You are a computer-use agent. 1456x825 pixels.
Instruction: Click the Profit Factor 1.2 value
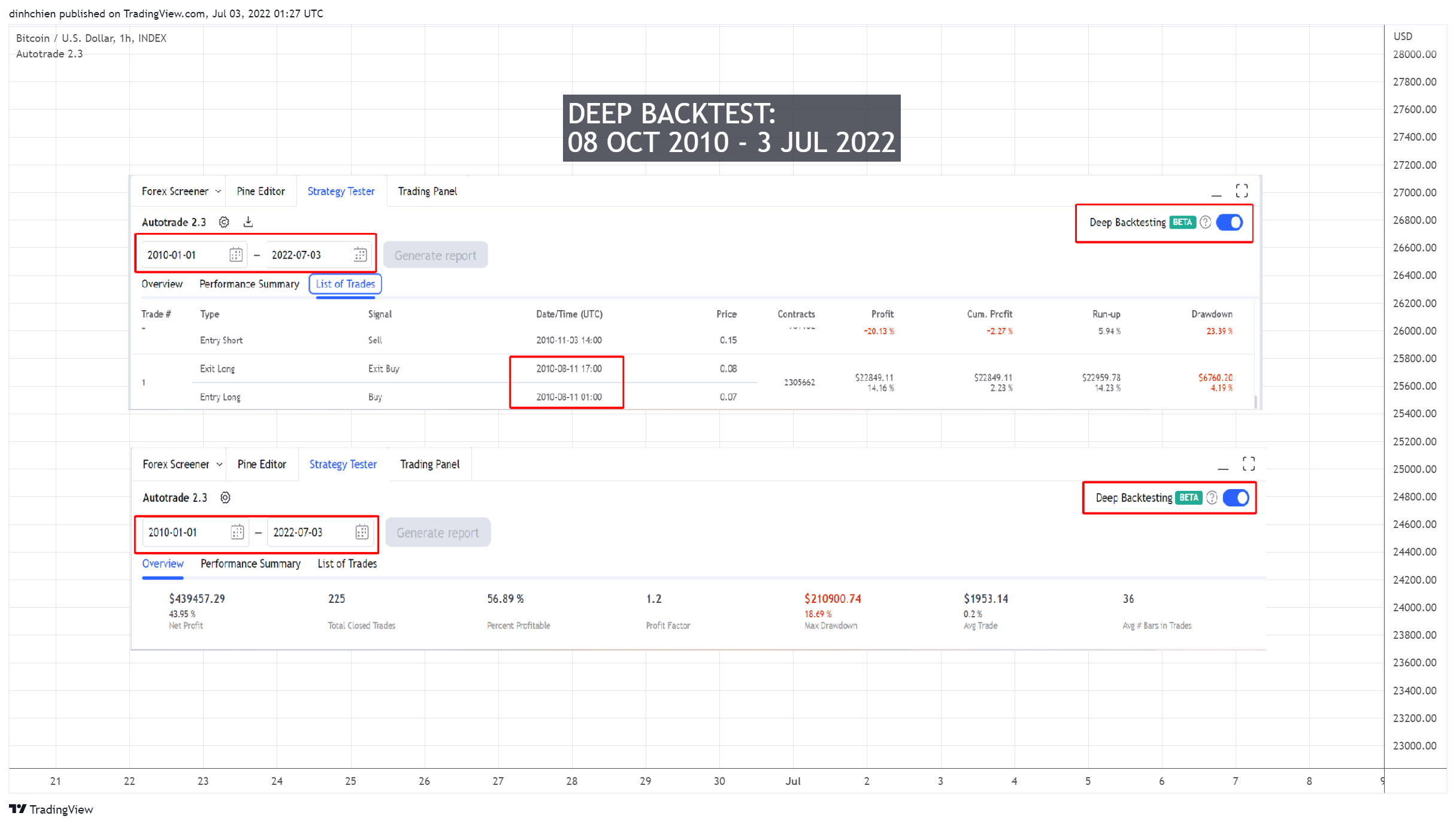point(654,599)
